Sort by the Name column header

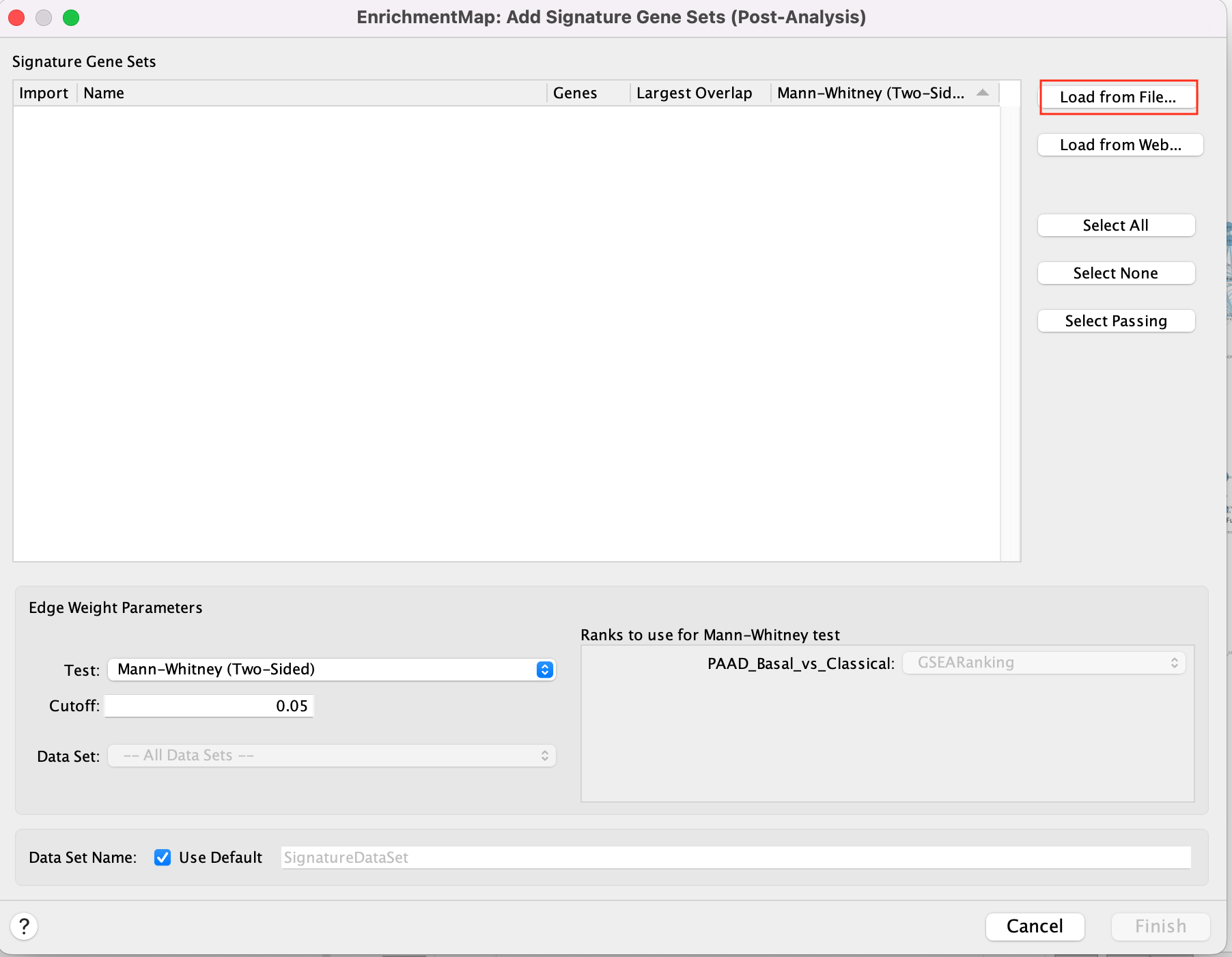point(311,93)
